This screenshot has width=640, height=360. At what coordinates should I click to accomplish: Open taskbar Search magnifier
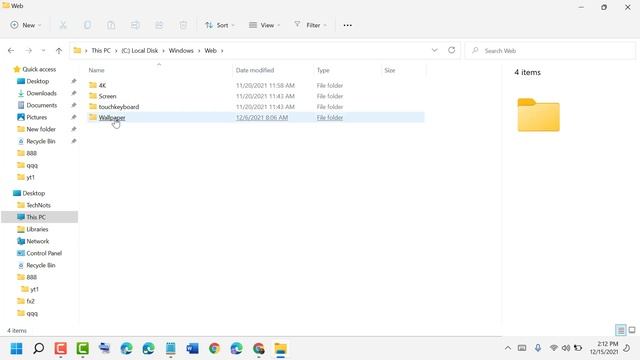[38, 349]
